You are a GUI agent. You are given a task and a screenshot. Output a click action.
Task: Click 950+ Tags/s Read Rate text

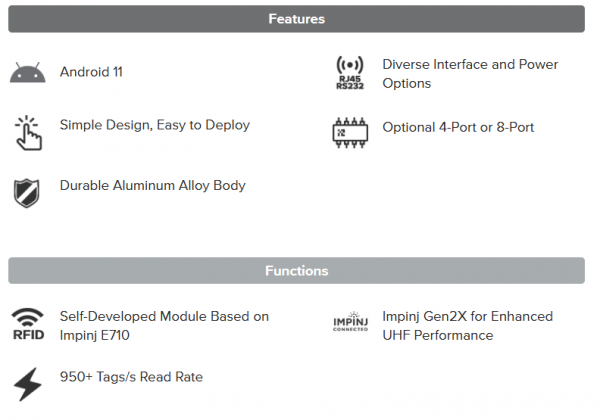pyautogui.click(x=131, y=377)
